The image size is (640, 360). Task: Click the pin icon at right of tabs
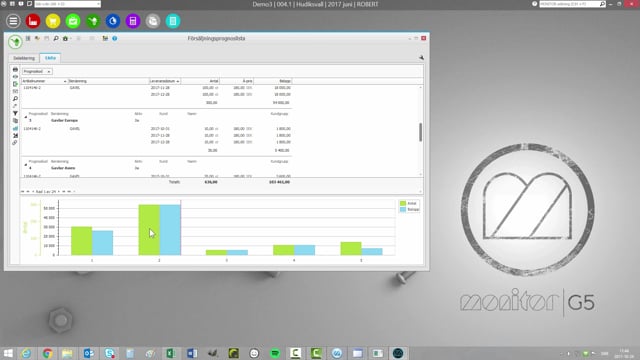[421, 58]
